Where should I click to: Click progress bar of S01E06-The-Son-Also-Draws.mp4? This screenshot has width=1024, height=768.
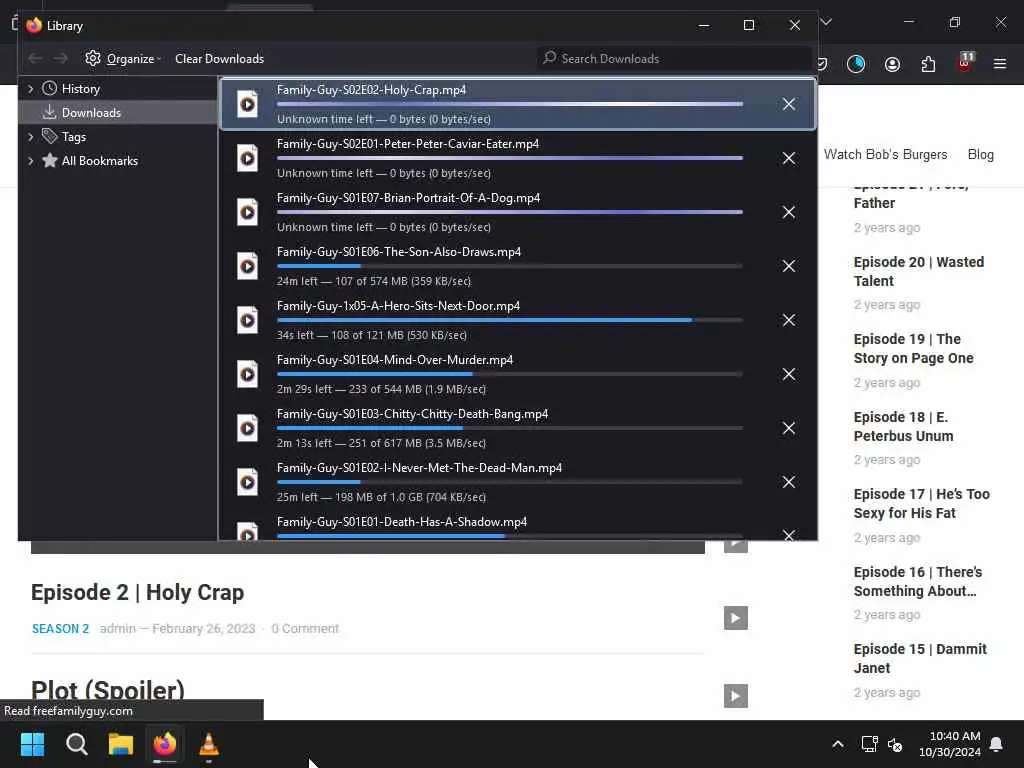click(x=509, y=266)
